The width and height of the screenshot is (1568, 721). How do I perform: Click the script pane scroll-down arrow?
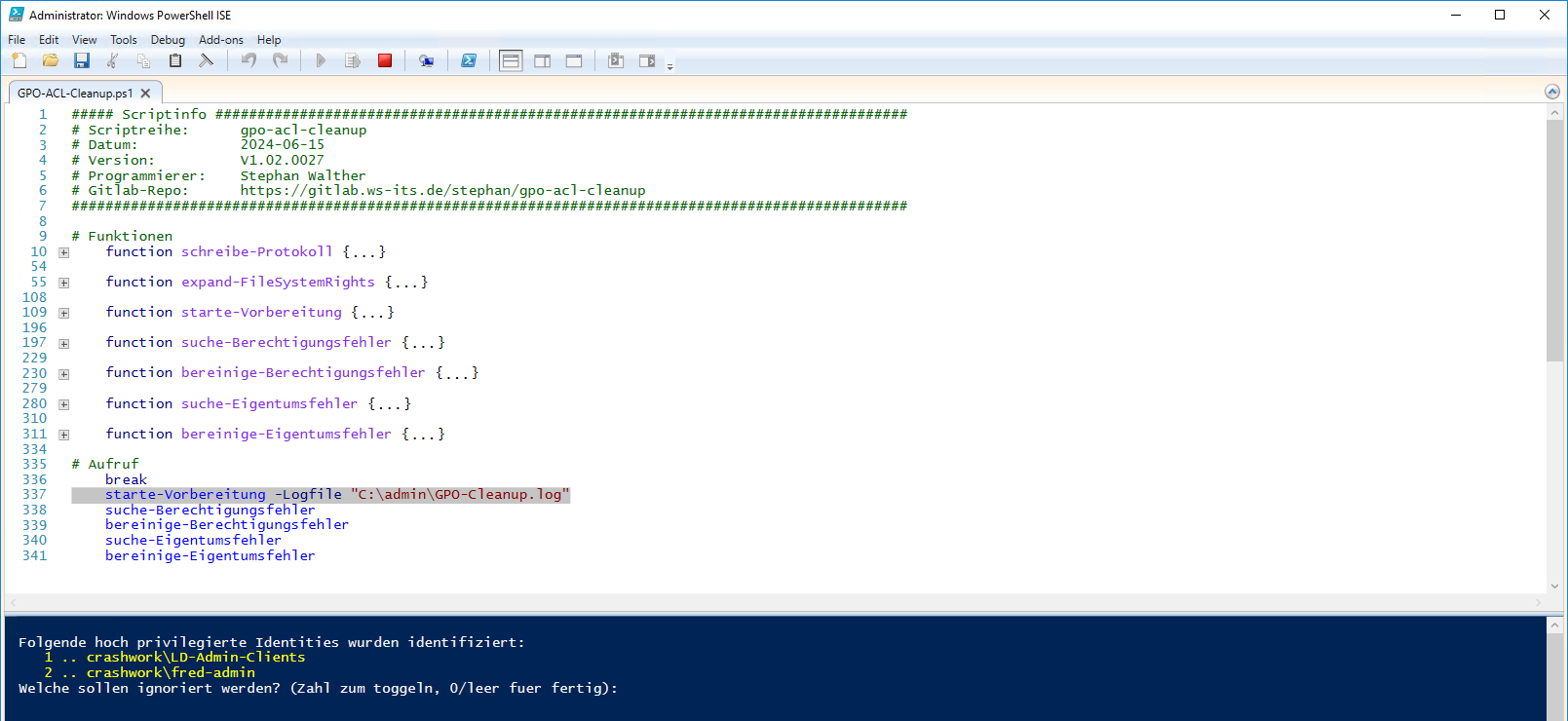coord(1554,586)
